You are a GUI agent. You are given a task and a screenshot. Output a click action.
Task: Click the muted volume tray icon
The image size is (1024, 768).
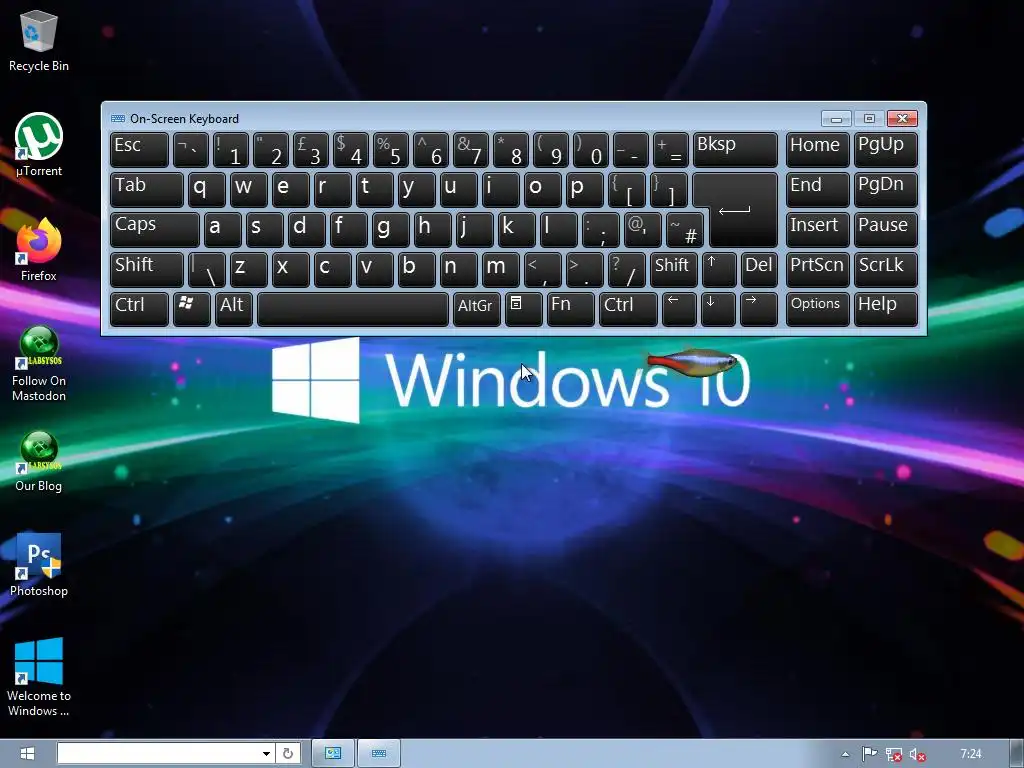pos(918,754)
